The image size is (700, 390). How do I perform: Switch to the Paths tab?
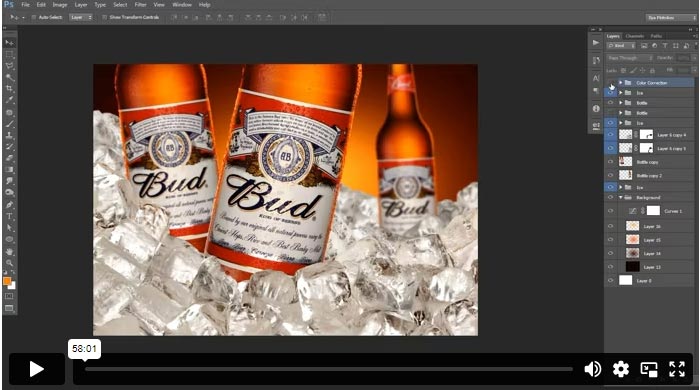tap(656, 36)
